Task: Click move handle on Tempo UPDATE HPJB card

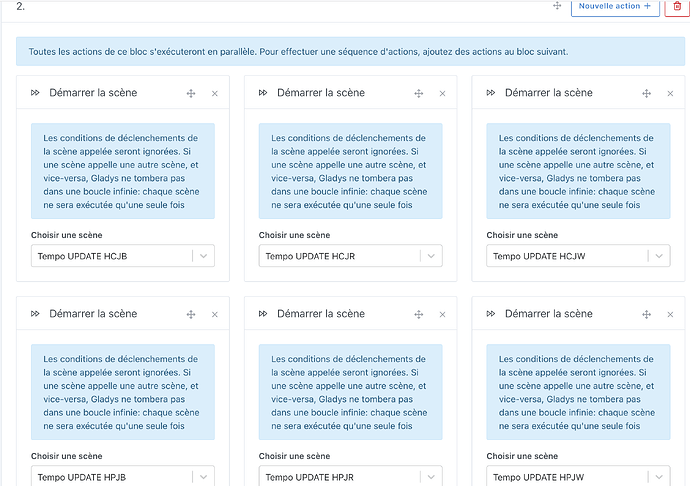Action: [x=190, y=314]
